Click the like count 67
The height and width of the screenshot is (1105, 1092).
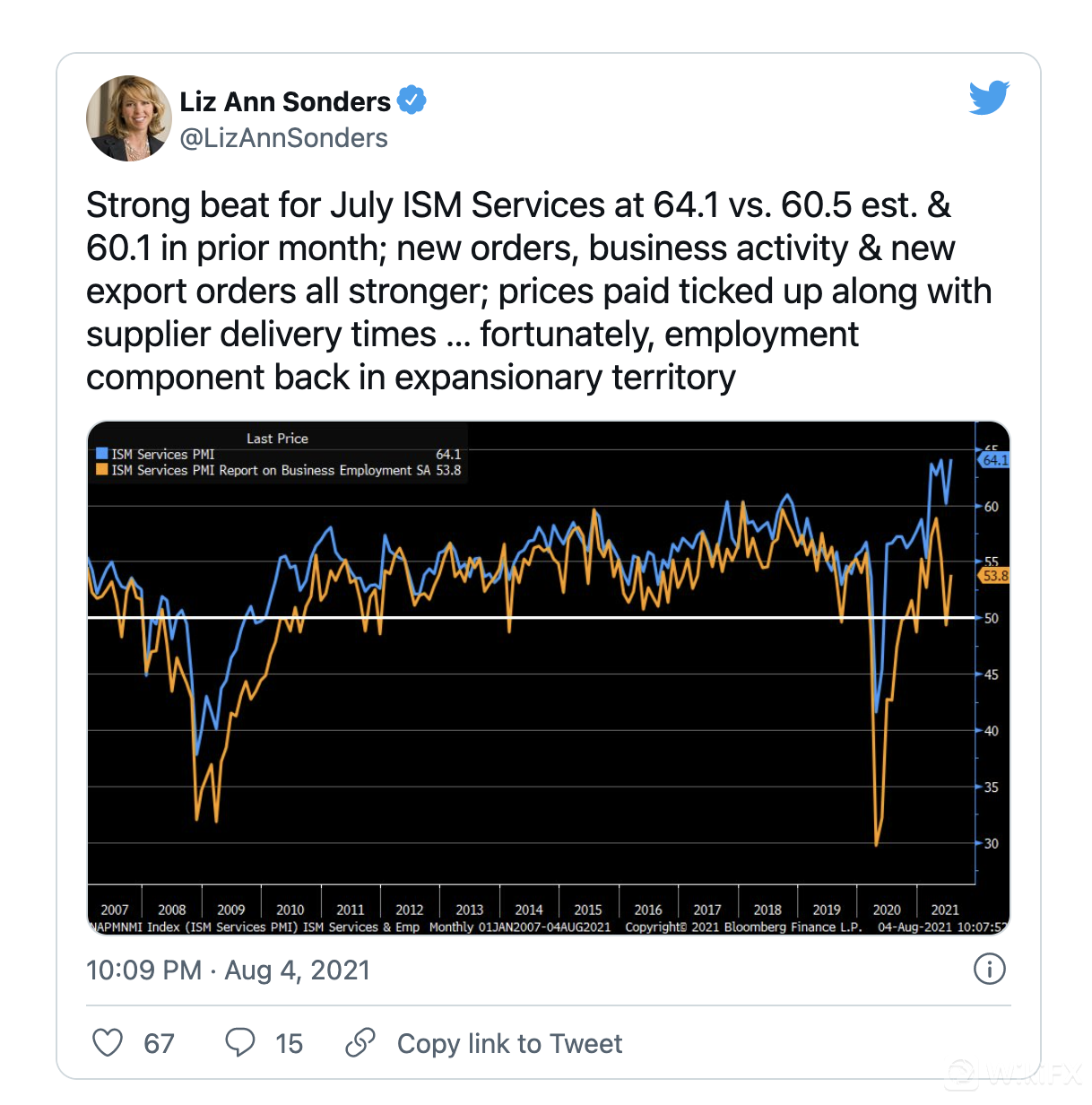coord(159,1043)
